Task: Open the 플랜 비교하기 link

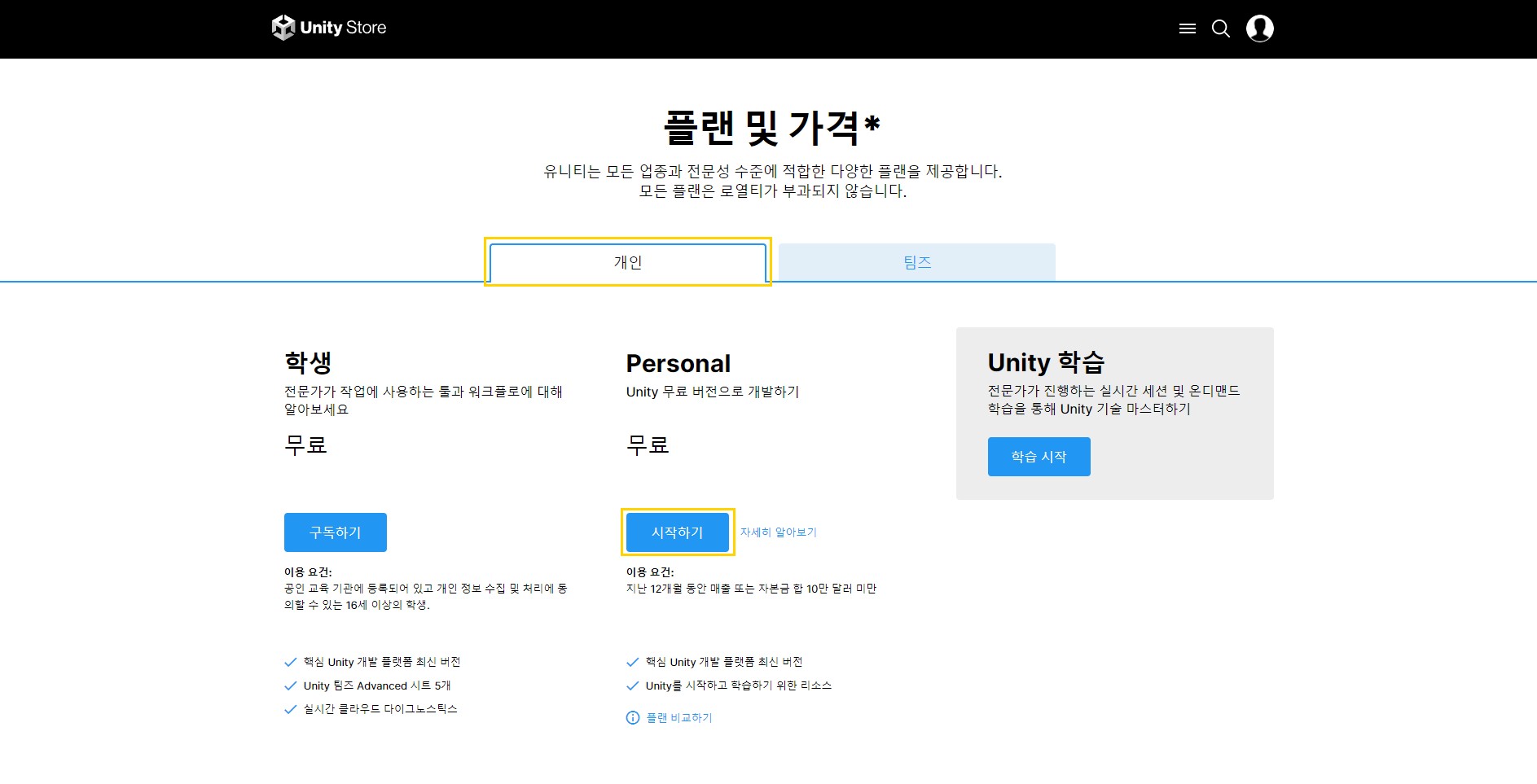Action: [x=679, y=717]
